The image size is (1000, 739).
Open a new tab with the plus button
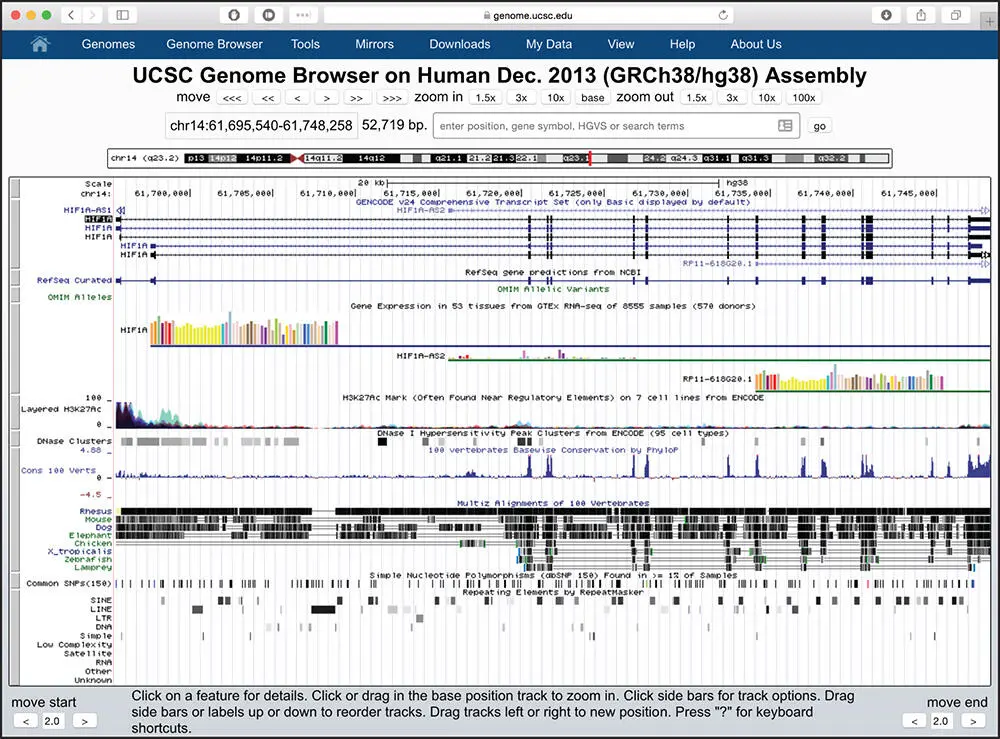(989, 21)
